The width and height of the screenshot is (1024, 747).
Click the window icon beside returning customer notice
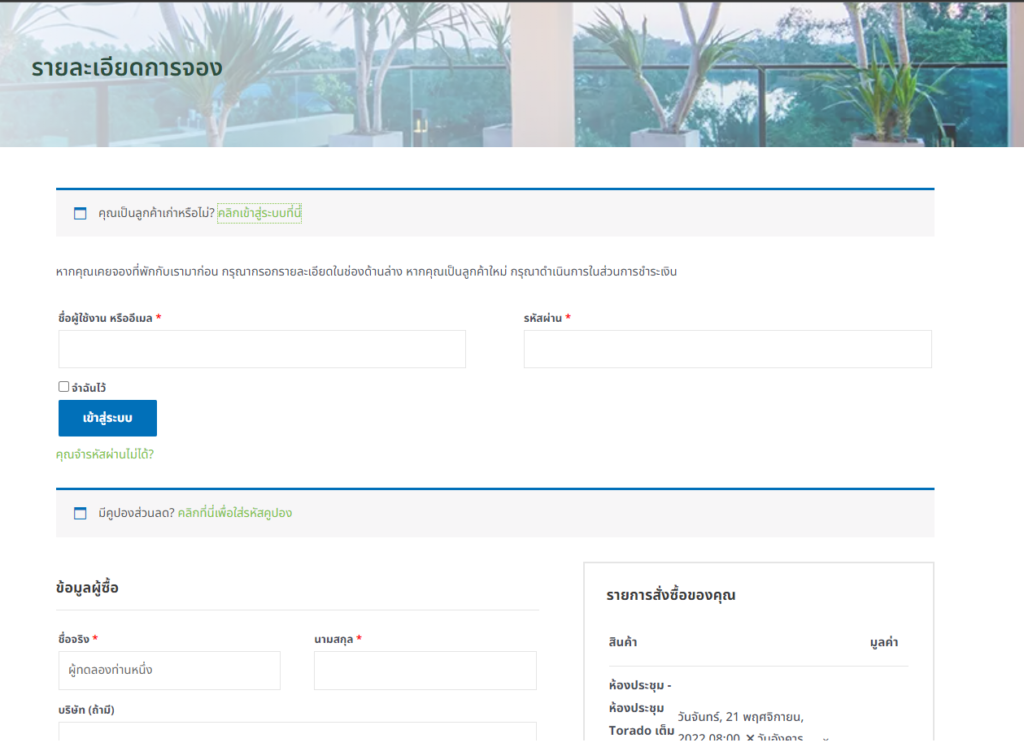pyautogui.click(x=80, y=213)
